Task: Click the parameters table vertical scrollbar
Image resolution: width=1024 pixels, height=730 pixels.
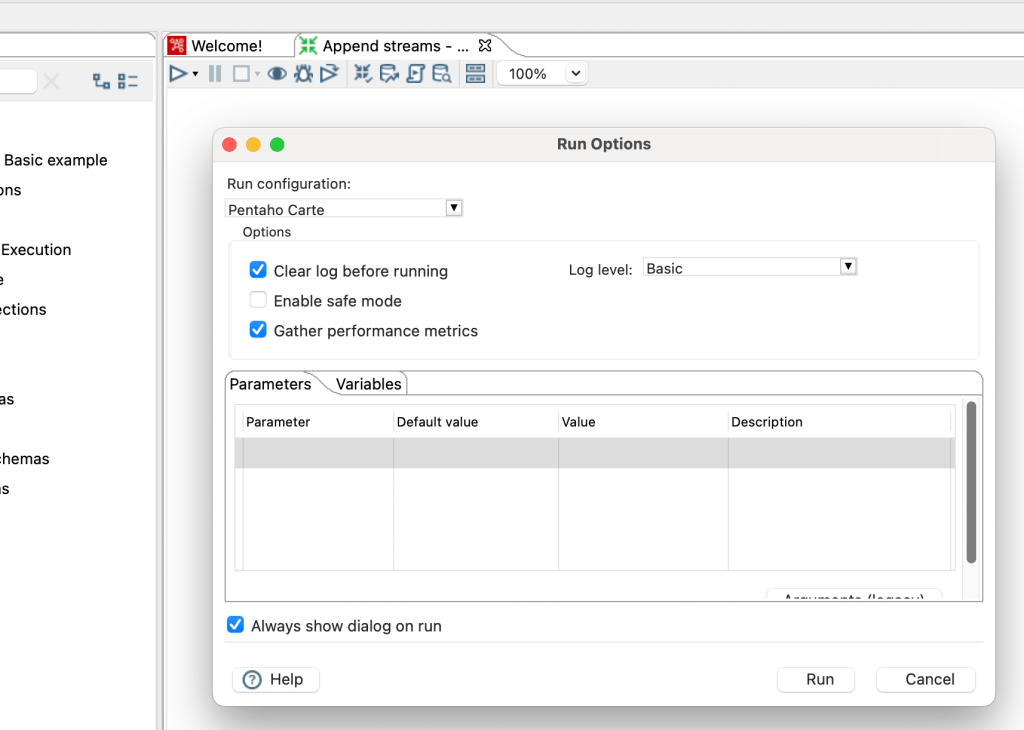Action: (x=970, y=481)
